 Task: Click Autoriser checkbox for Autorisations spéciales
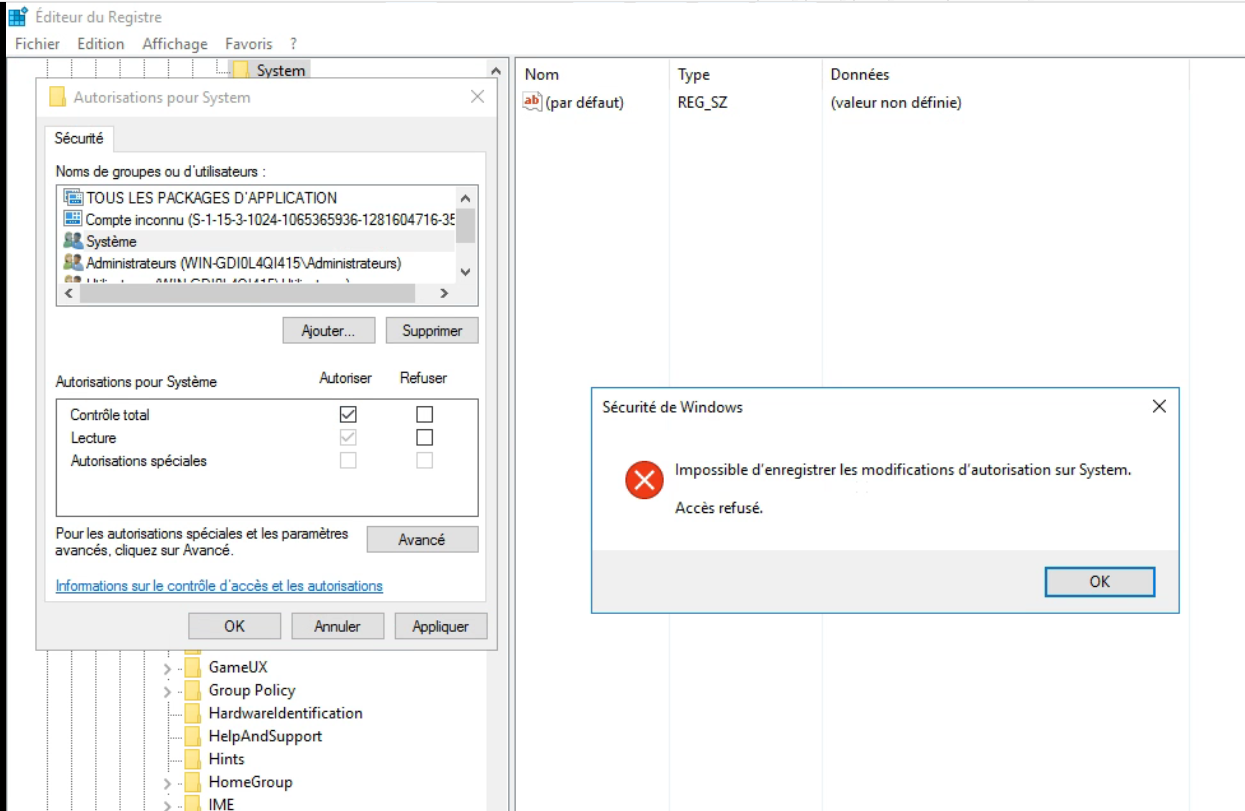click(x=348, y=460)
